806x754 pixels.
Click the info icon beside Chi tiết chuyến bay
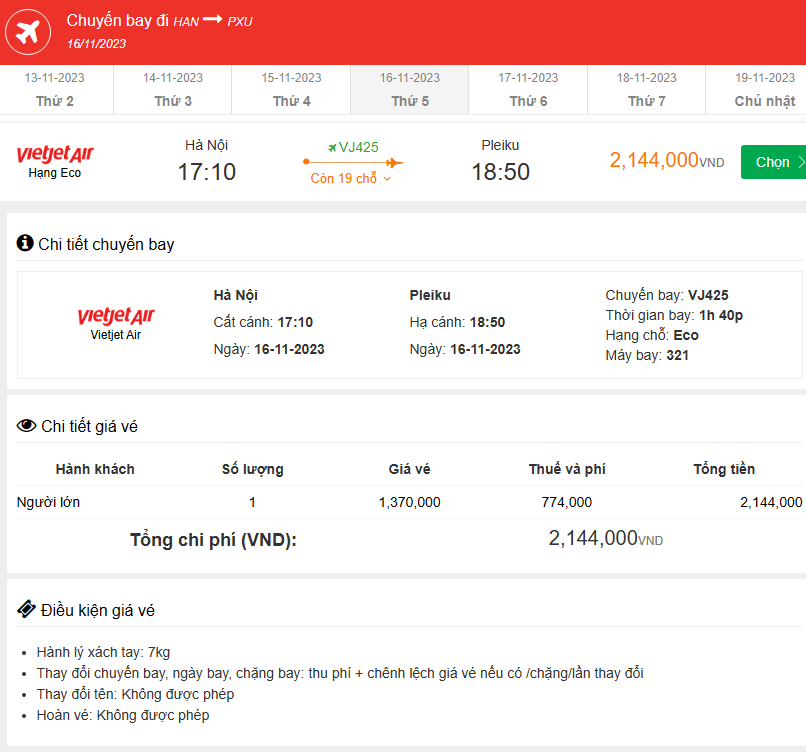(x=25, y=243)
